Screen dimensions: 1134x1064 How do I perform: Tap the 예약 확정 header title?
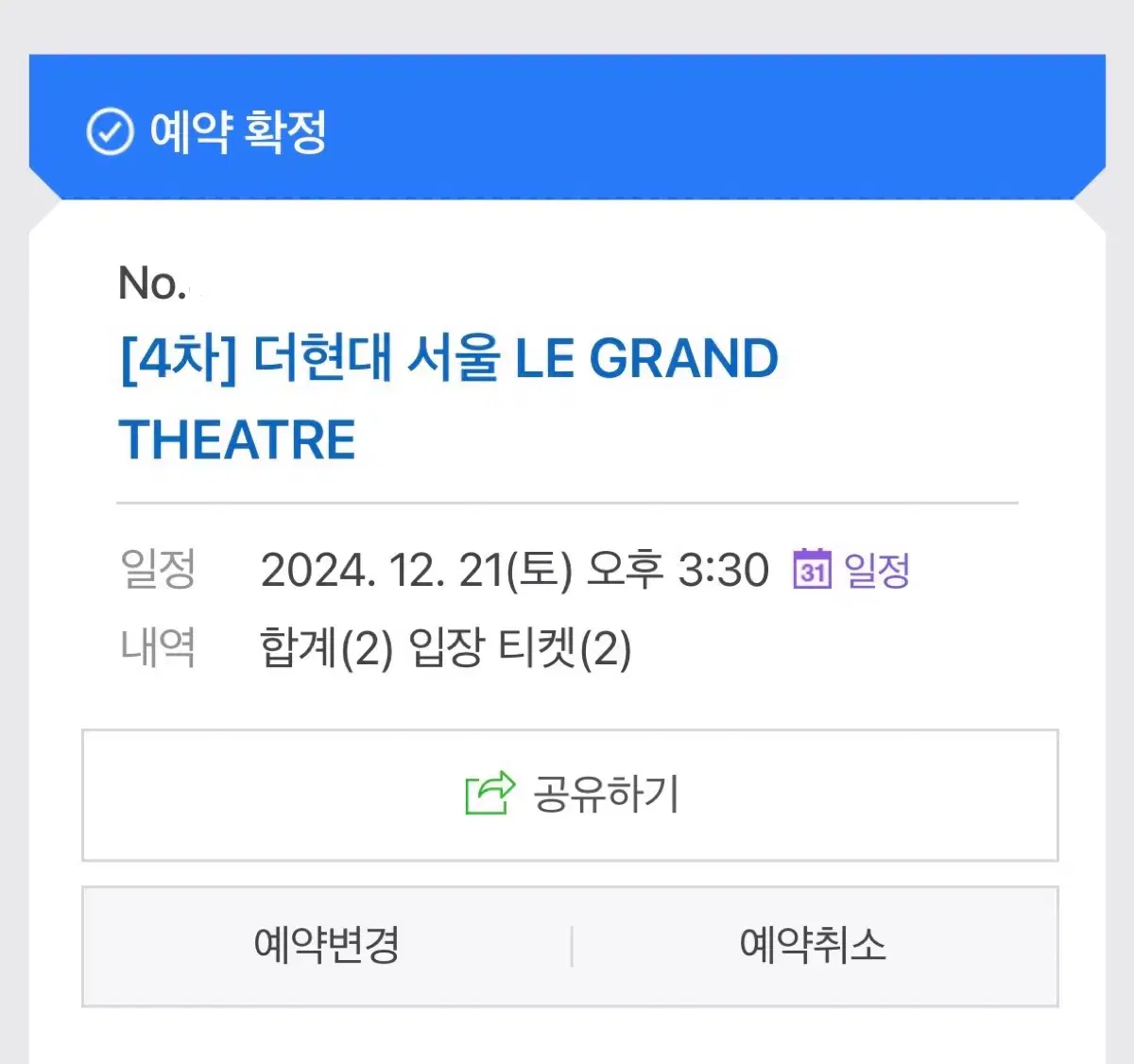point(238,131)
